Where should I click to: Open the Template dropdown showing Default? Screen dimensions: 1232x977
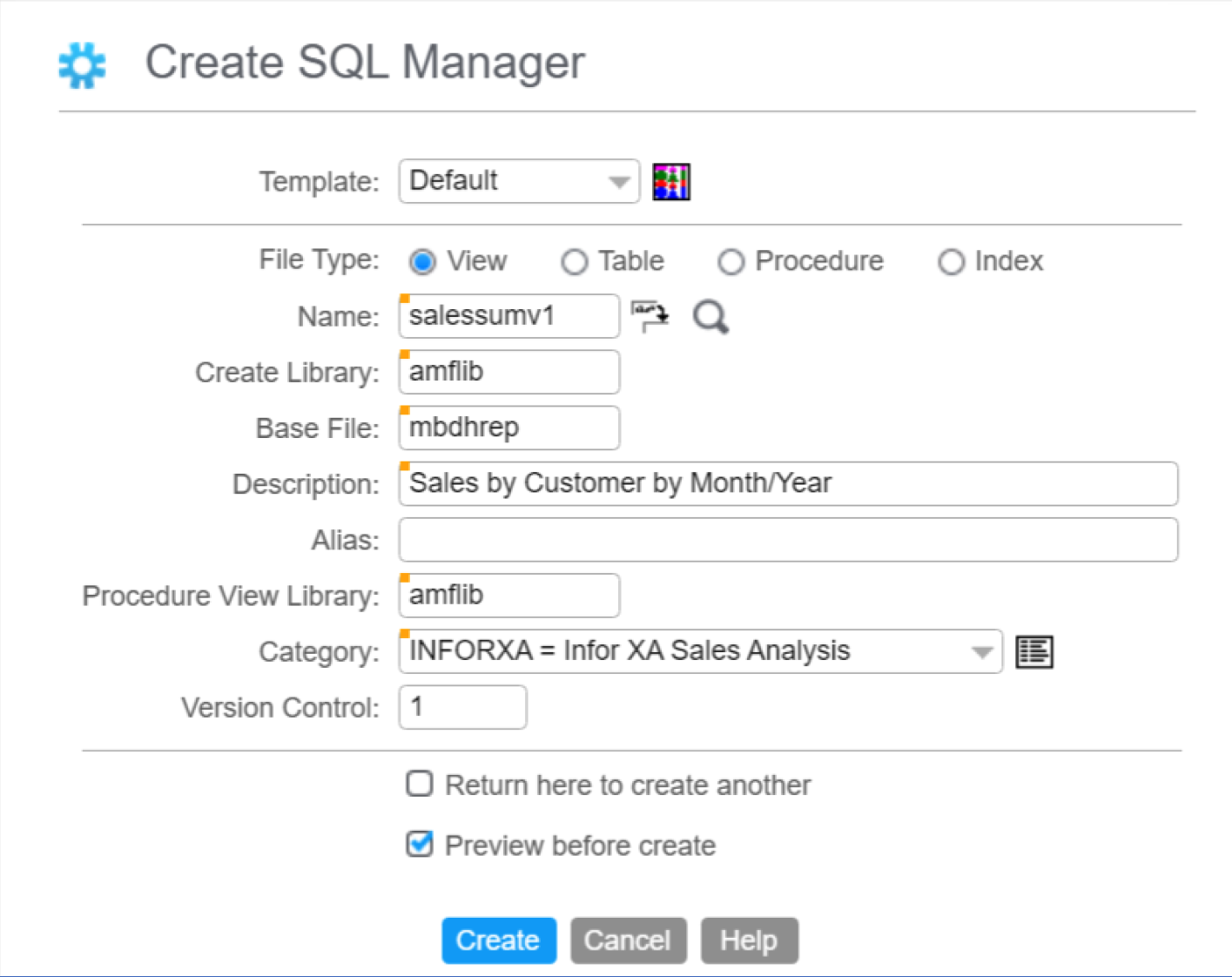(518, 181)
